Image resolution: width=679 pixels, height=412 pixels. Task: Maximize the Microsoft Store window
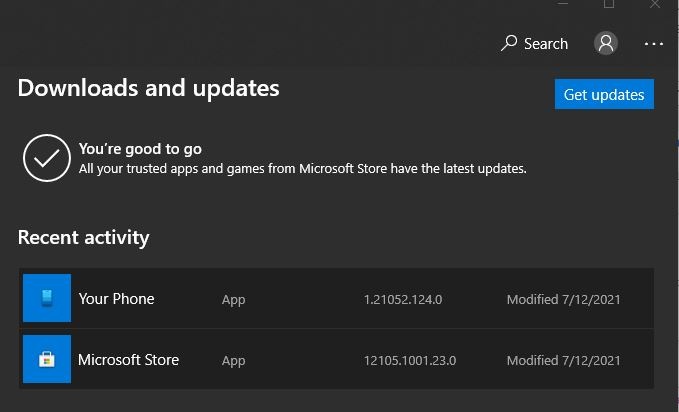click(609, 4)
